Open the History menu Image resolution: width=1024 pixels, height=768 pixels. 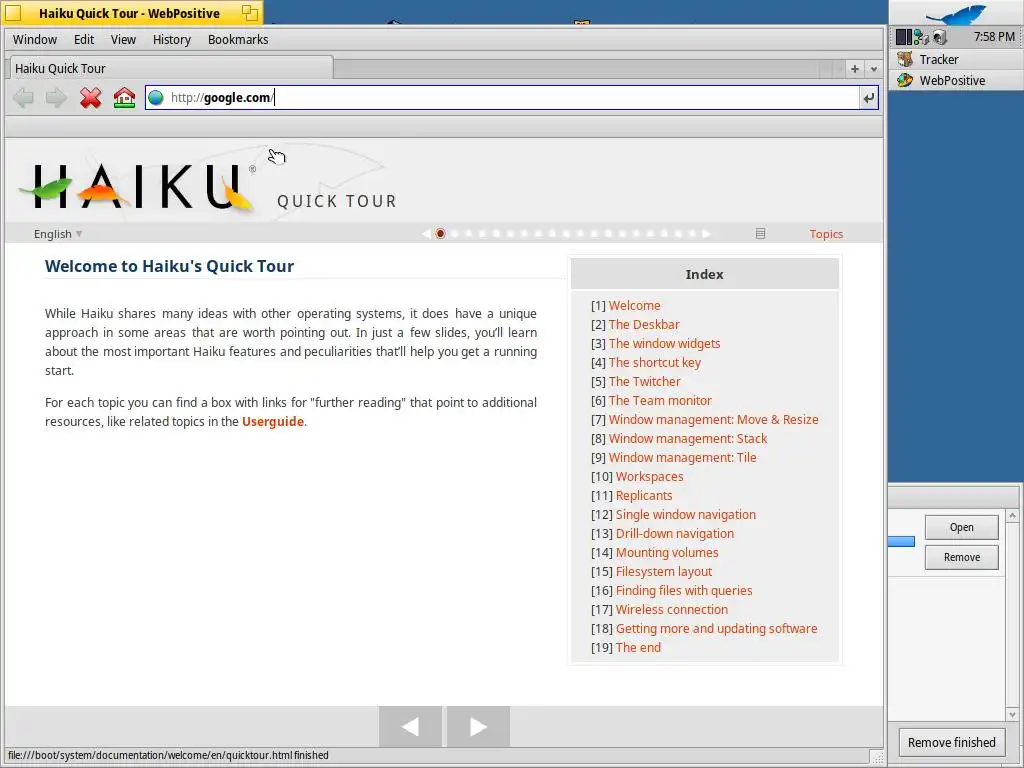click(x=172, y=39)
